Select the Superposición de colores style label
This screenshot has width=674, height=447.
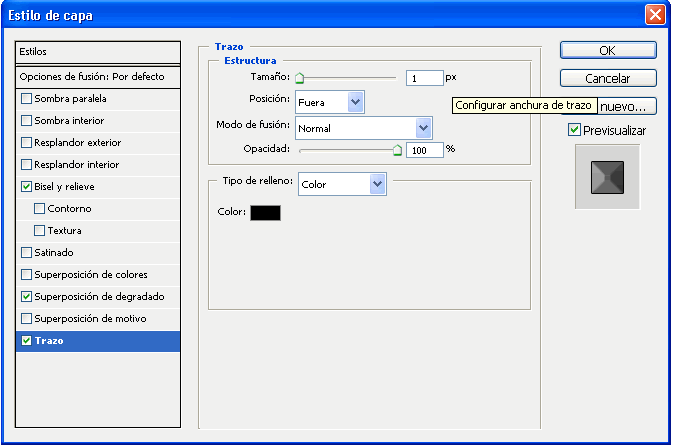tap(91, 274)
